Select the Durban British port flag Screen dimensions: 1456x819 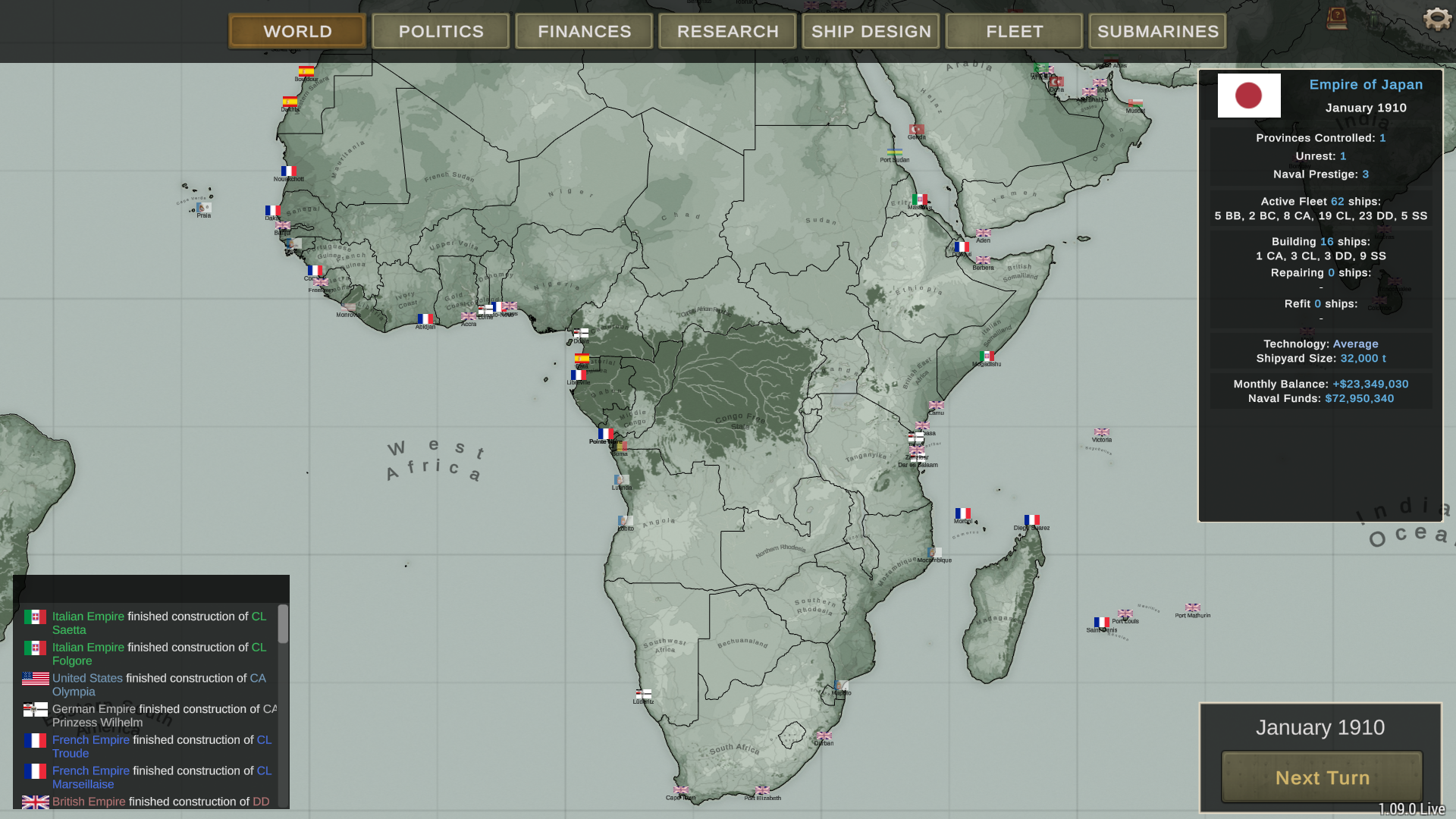click(824, 736)
